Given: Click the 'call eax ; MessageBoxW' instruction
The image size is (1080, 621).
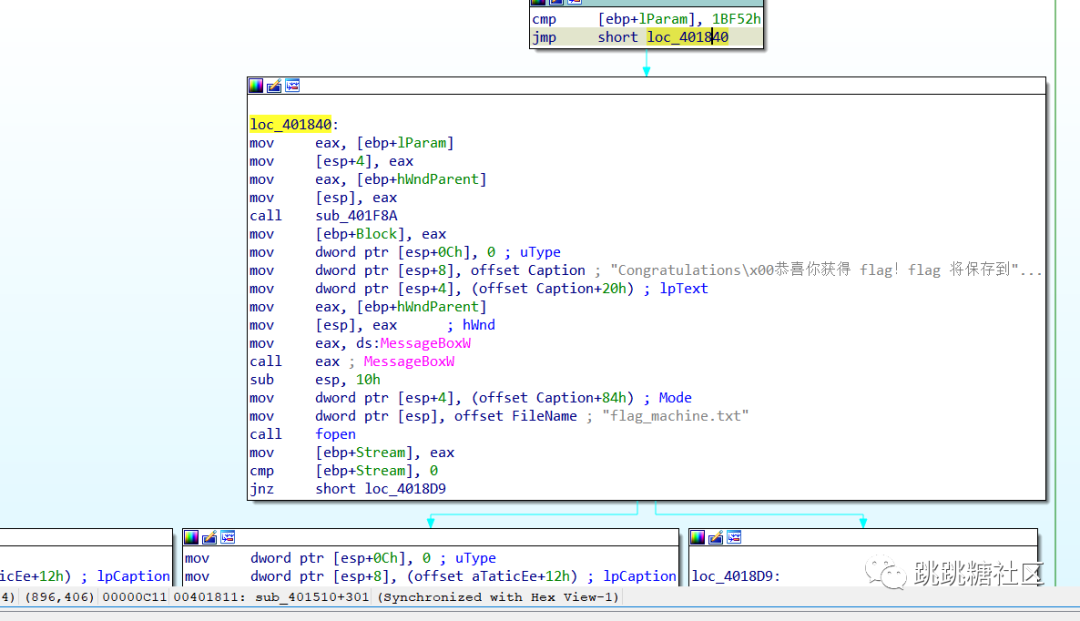Looking at the screenshot, I should pos(352,361).
